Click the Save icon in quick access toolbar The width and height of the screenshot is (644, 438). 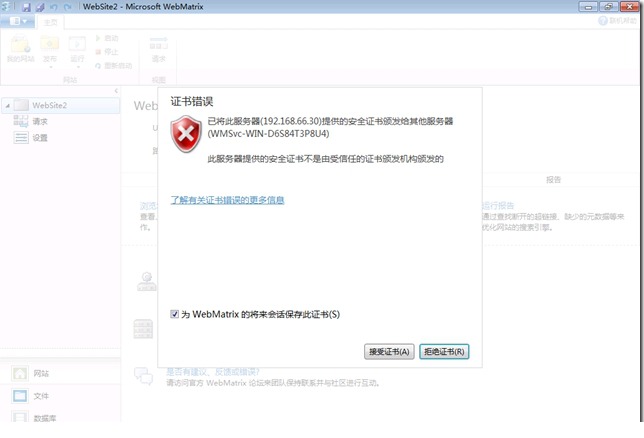point(26,7)
